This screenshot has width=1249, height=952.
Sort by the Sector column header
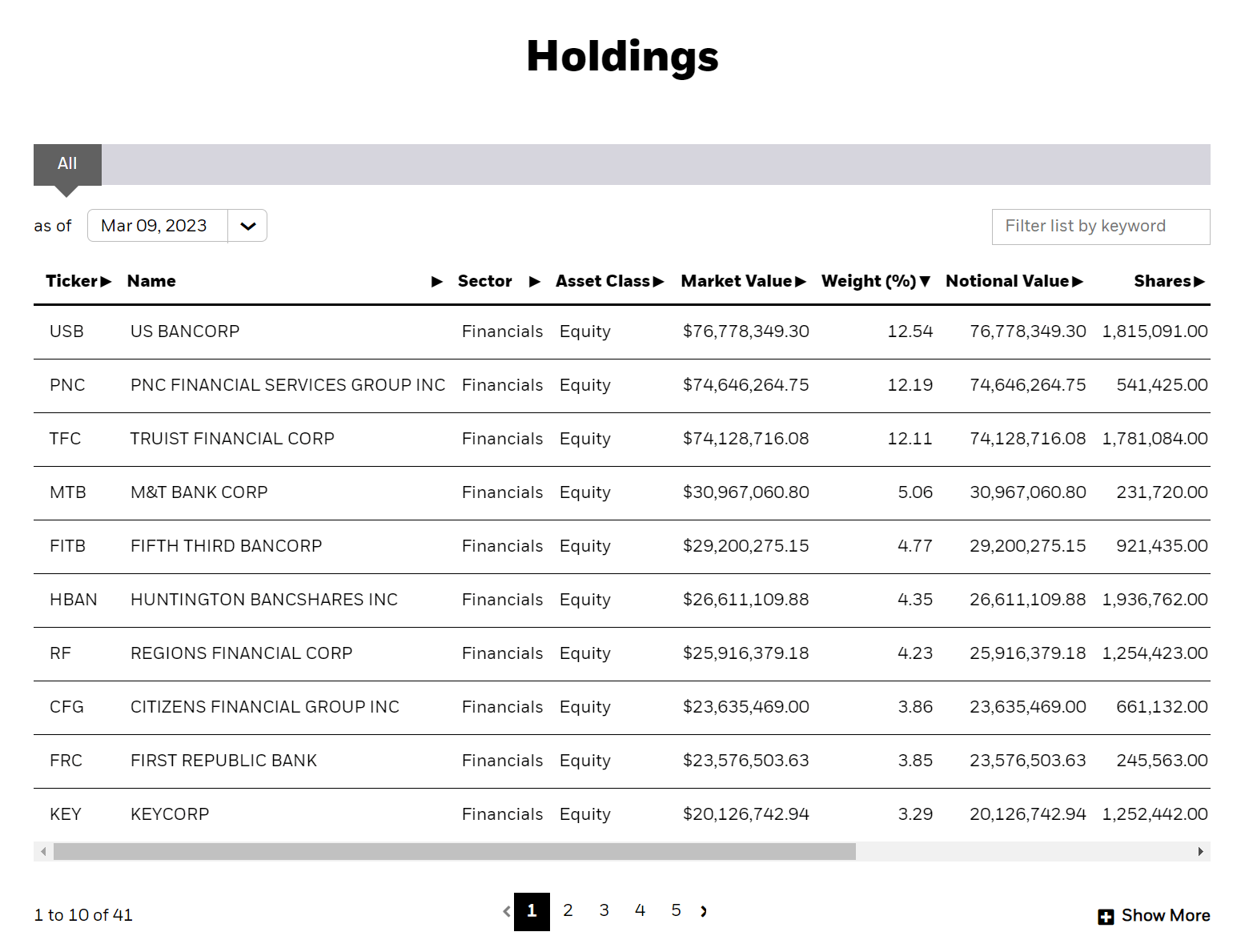[499, 281]
